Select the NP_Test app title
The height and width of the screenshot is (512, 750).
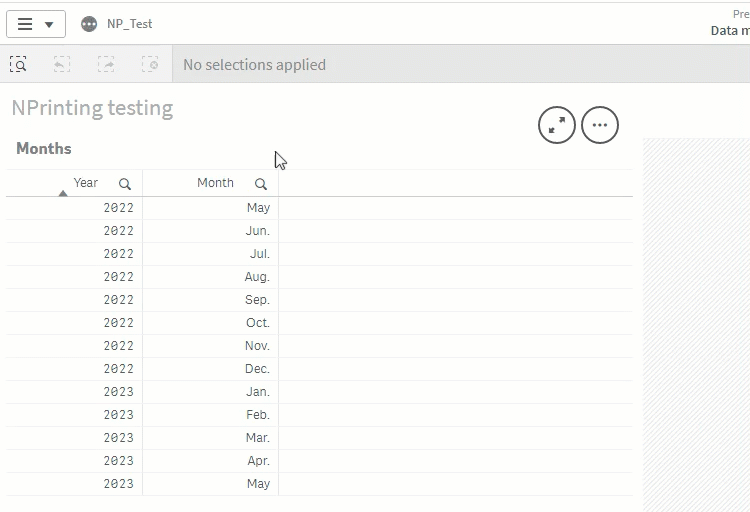point(130,24)
